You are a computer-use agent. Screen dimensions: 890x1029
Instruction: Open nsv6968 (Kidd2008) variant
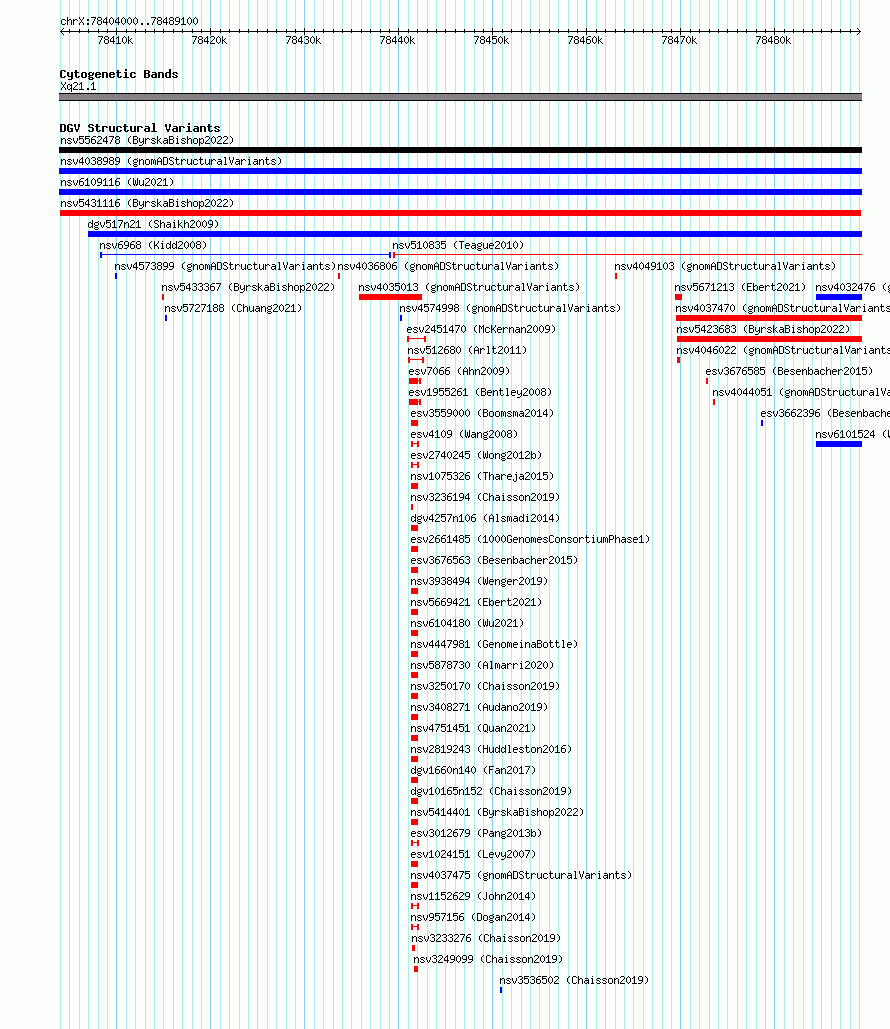click(153, 245)
